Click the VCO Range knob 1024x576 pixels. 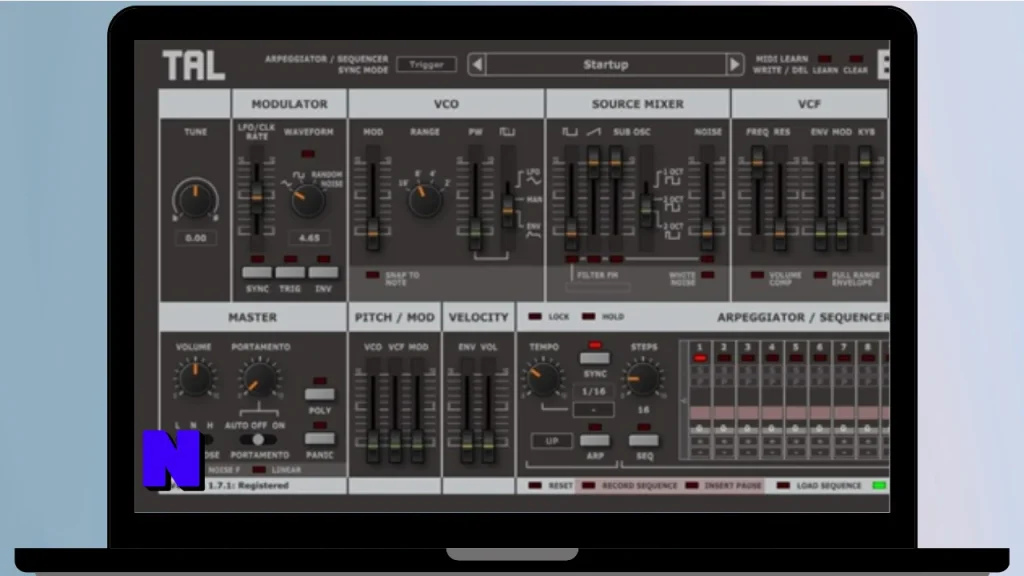[x=424, y=200]
